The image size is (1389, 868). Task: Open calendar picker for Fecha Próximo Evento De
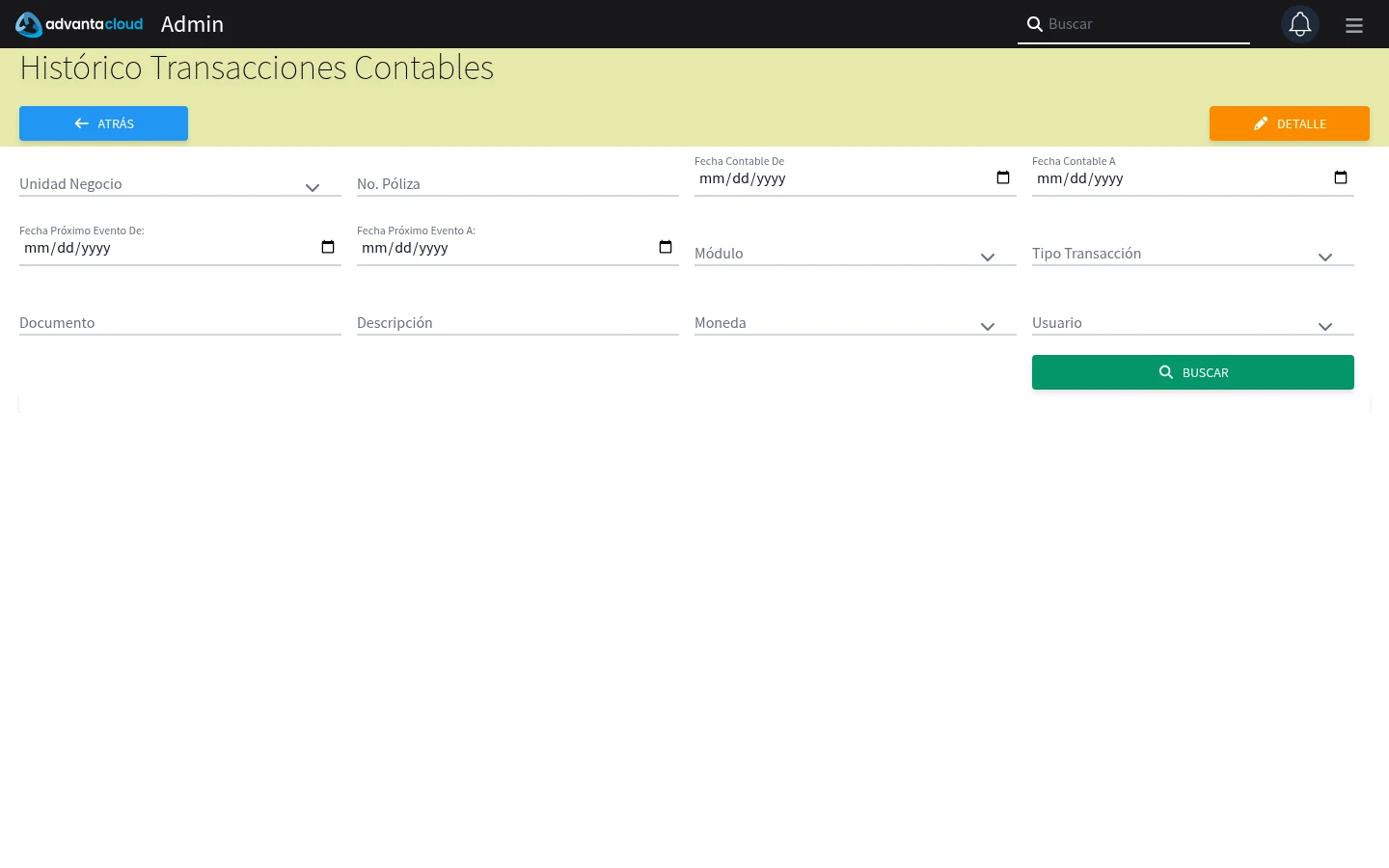tap(328, 247)
